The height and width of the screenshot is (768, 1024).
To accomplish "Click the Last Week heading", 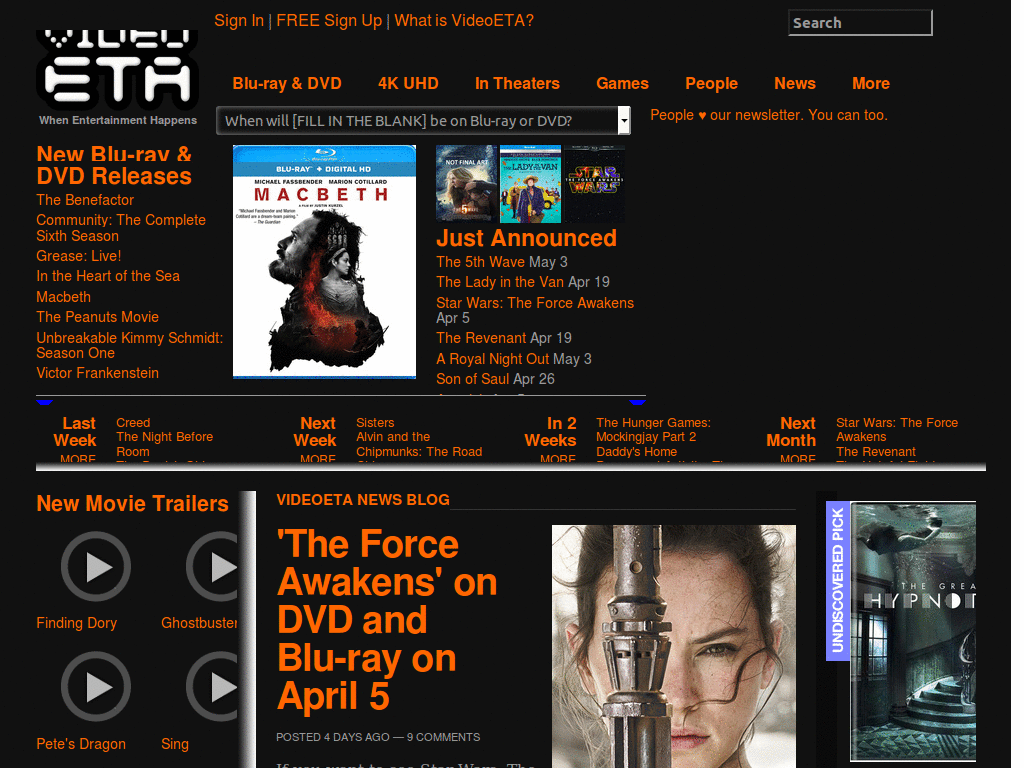I will coord(75,432).
